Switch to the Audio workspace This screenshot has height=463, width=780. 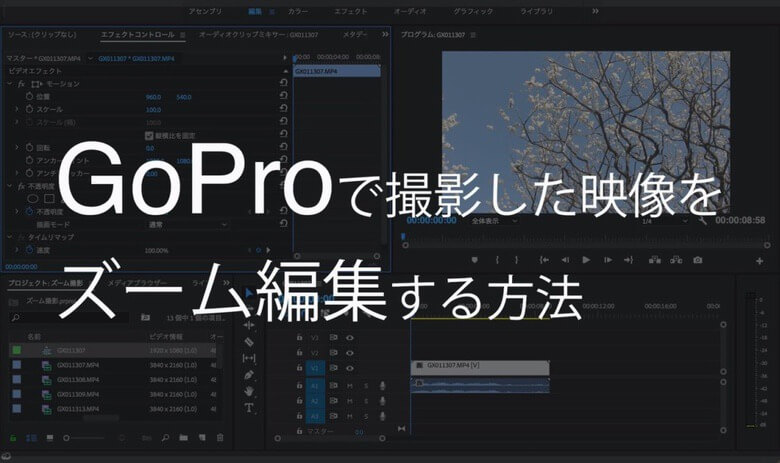pyautogui.click(x=410, y=11)
